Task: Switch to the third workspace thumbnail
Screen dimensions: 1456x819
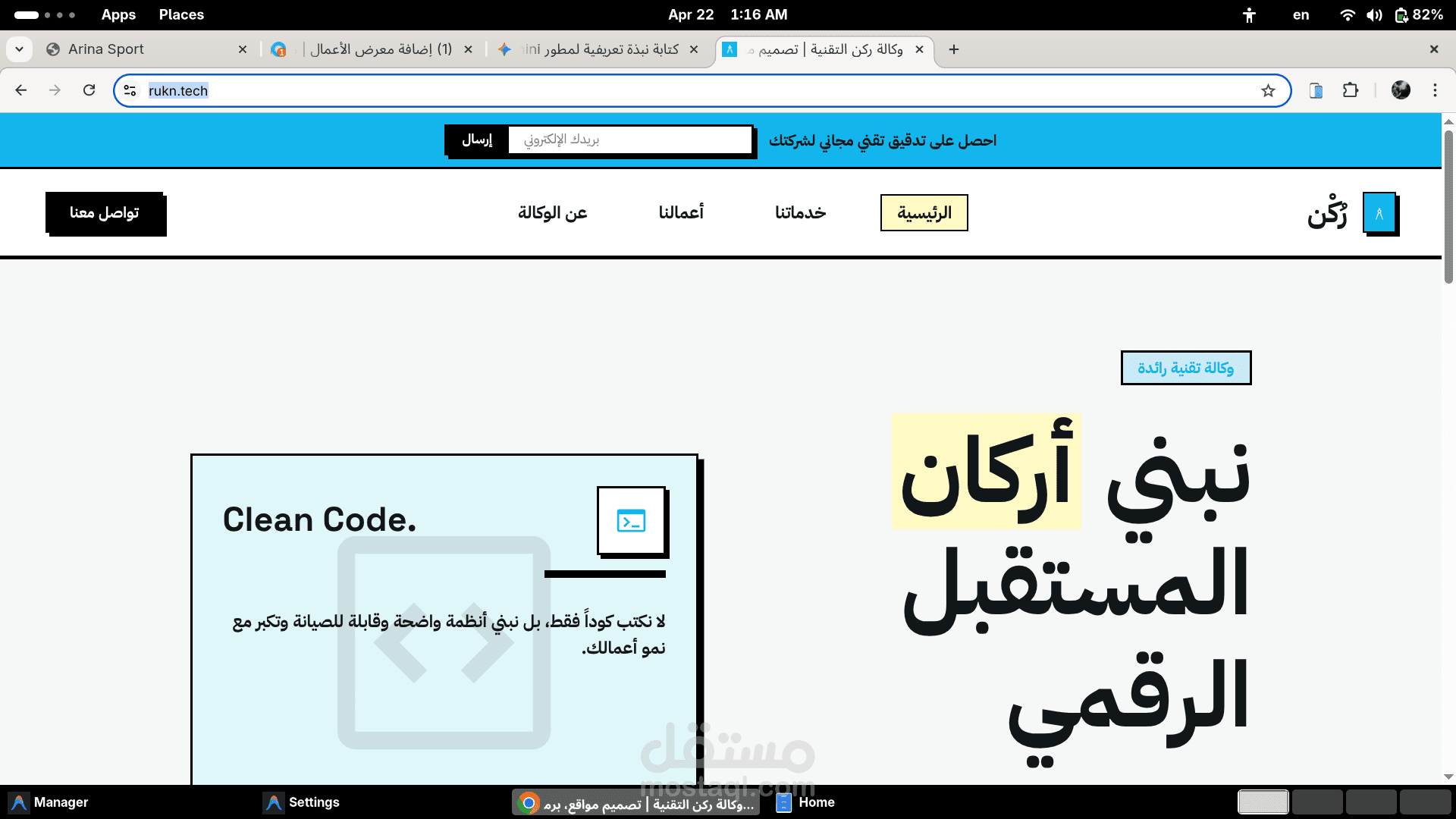Action: coord(1371,802)
